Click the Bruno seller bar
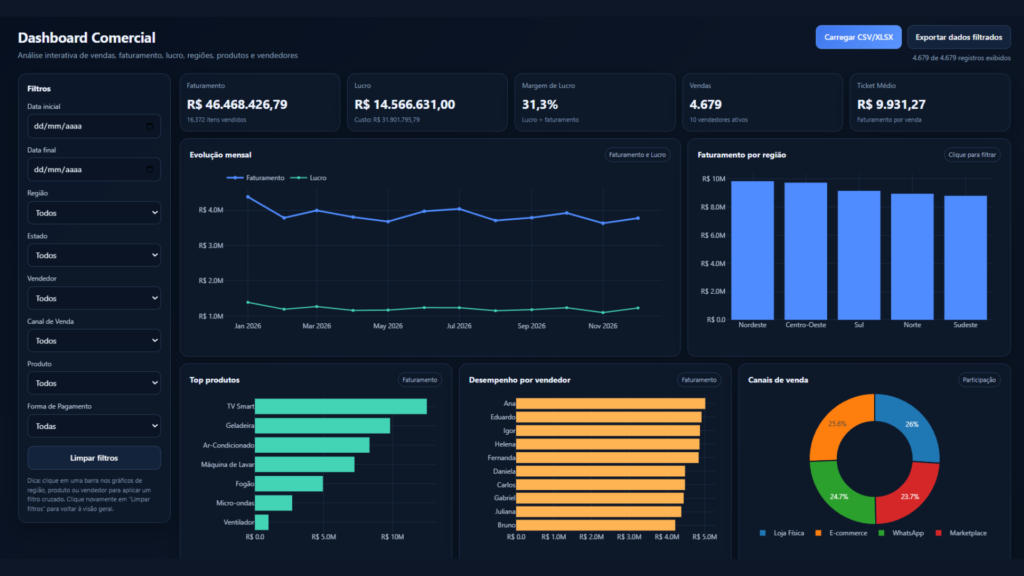The width and height of the screenshot is (1024, 576). click(x=596, y=525)
